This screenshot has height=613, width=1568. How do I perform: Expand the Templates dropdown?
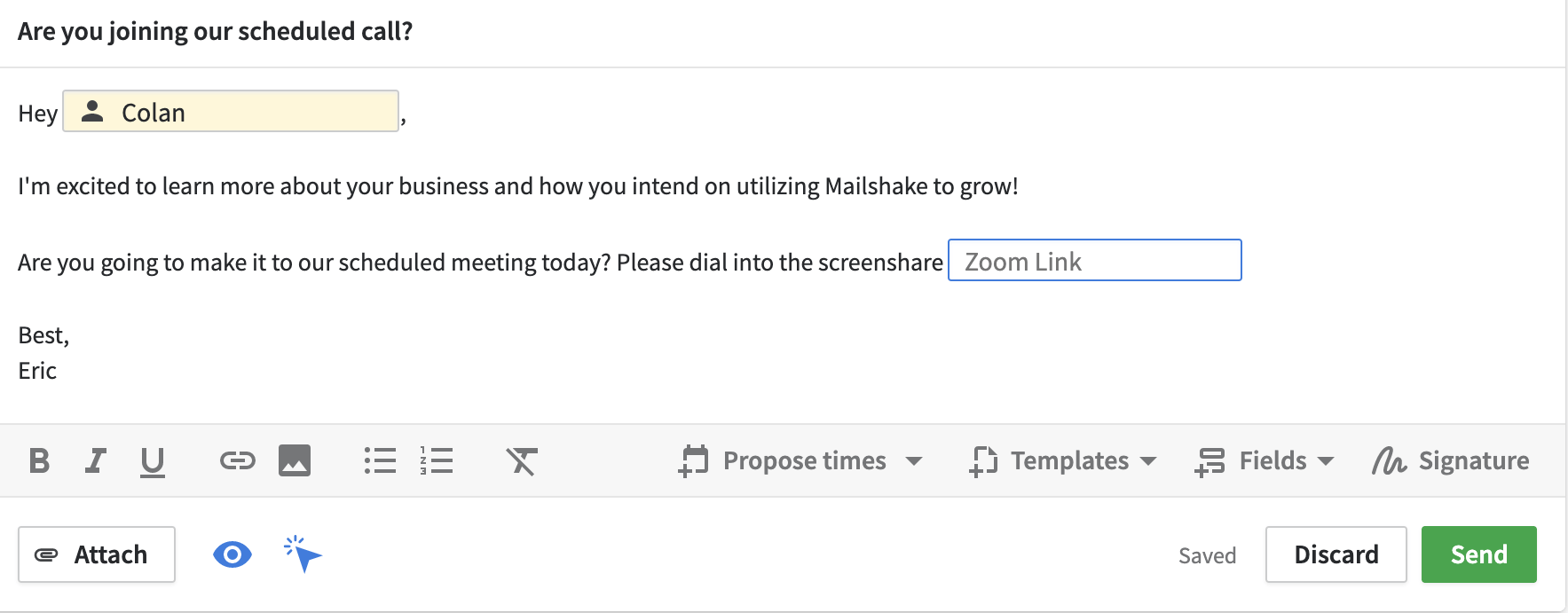click(x=1063, y=461)
